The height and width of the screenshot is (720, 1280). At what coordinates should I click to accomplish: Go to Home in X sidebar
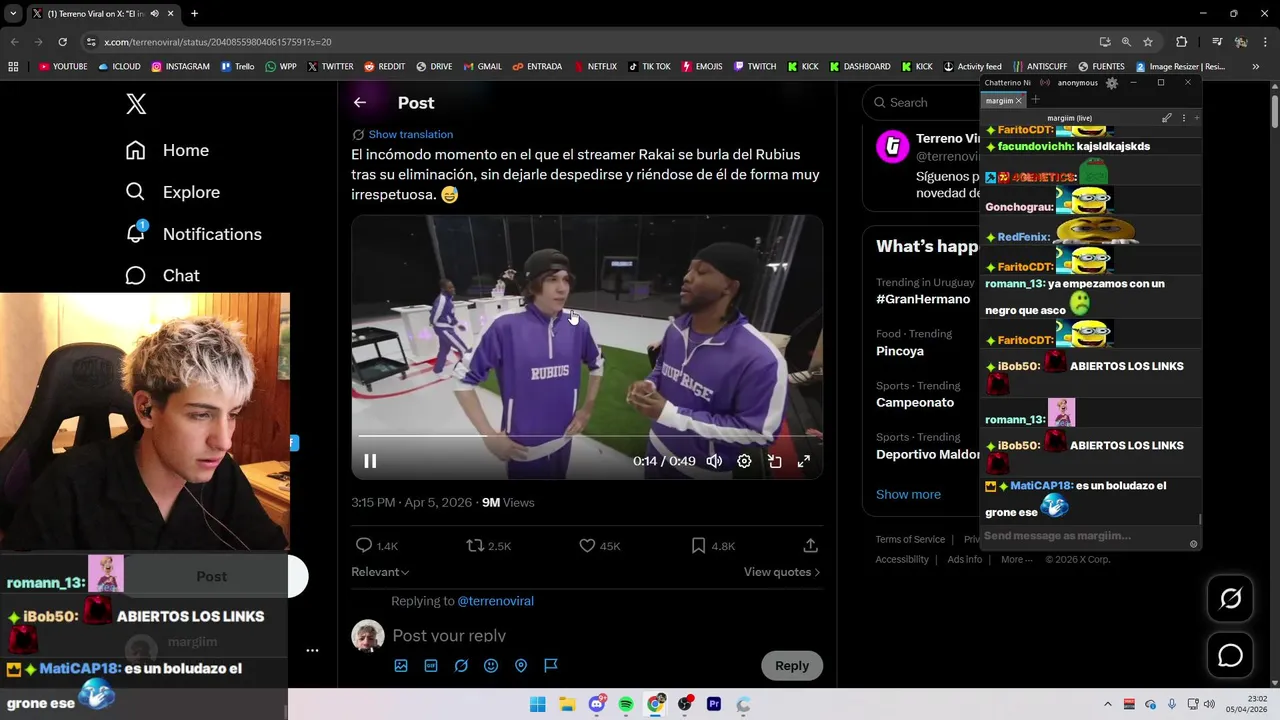pyautogui.click(x=167, y=150)
